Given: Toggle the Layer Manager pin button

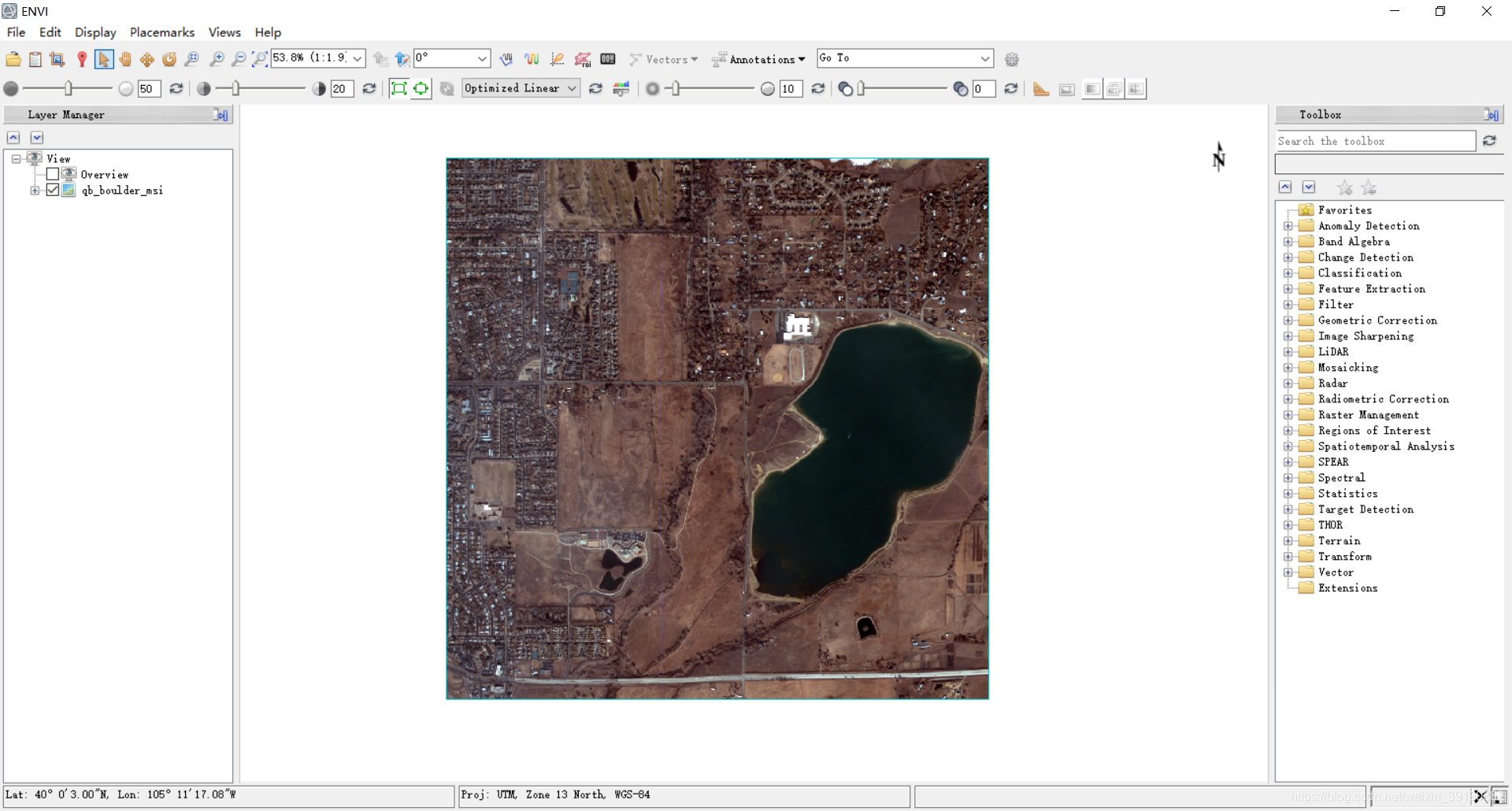Looking at the screenshot, I should pos(220,115).
